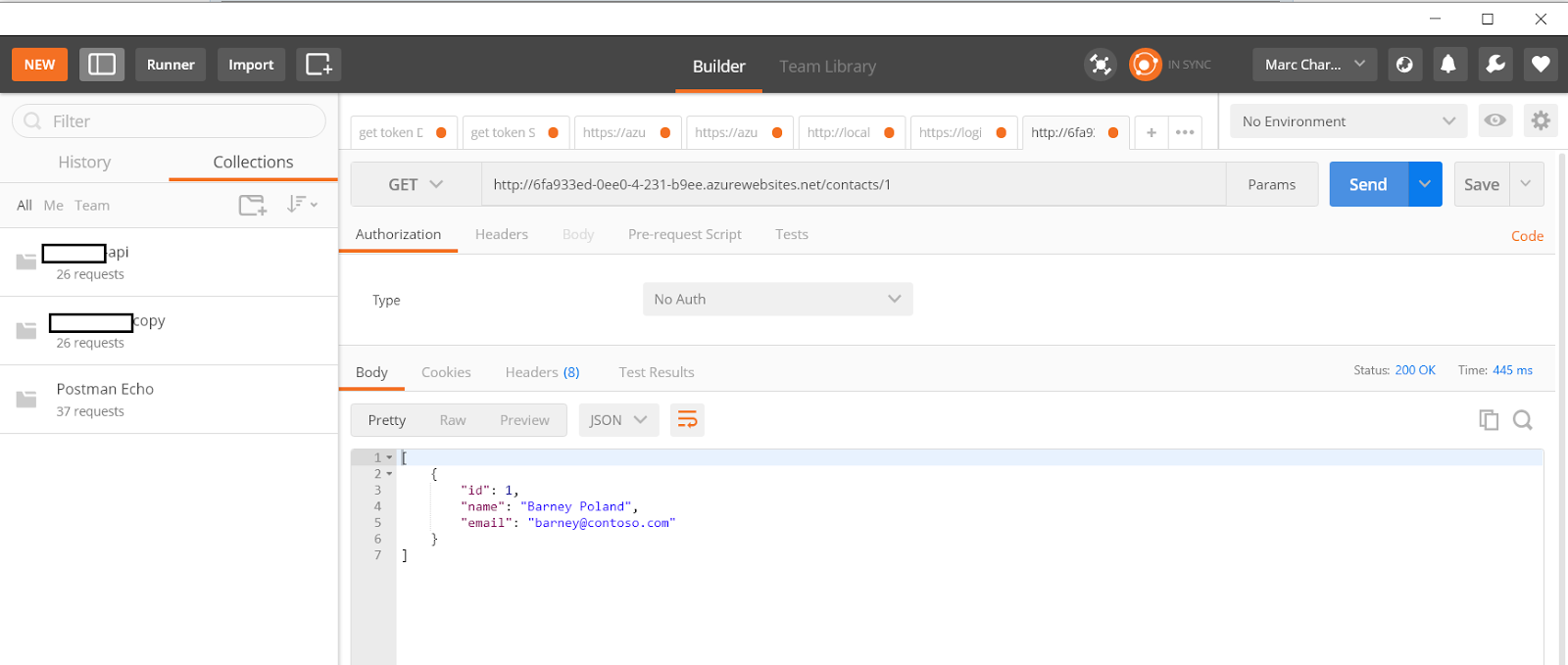Select the Pre-request Script tab

684,234
